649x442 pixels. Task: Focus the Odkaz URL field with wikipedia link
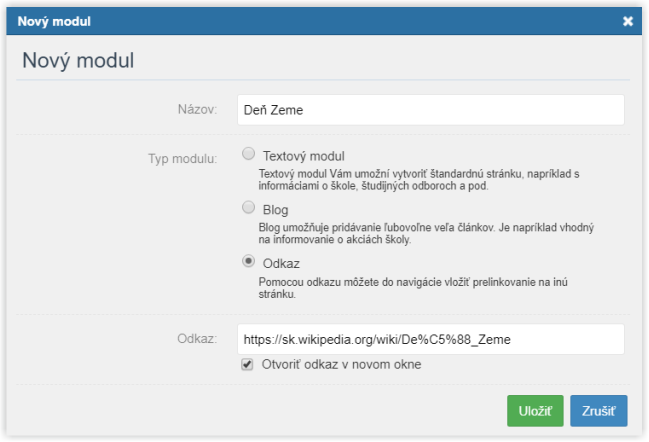click(x=430, y=339)
